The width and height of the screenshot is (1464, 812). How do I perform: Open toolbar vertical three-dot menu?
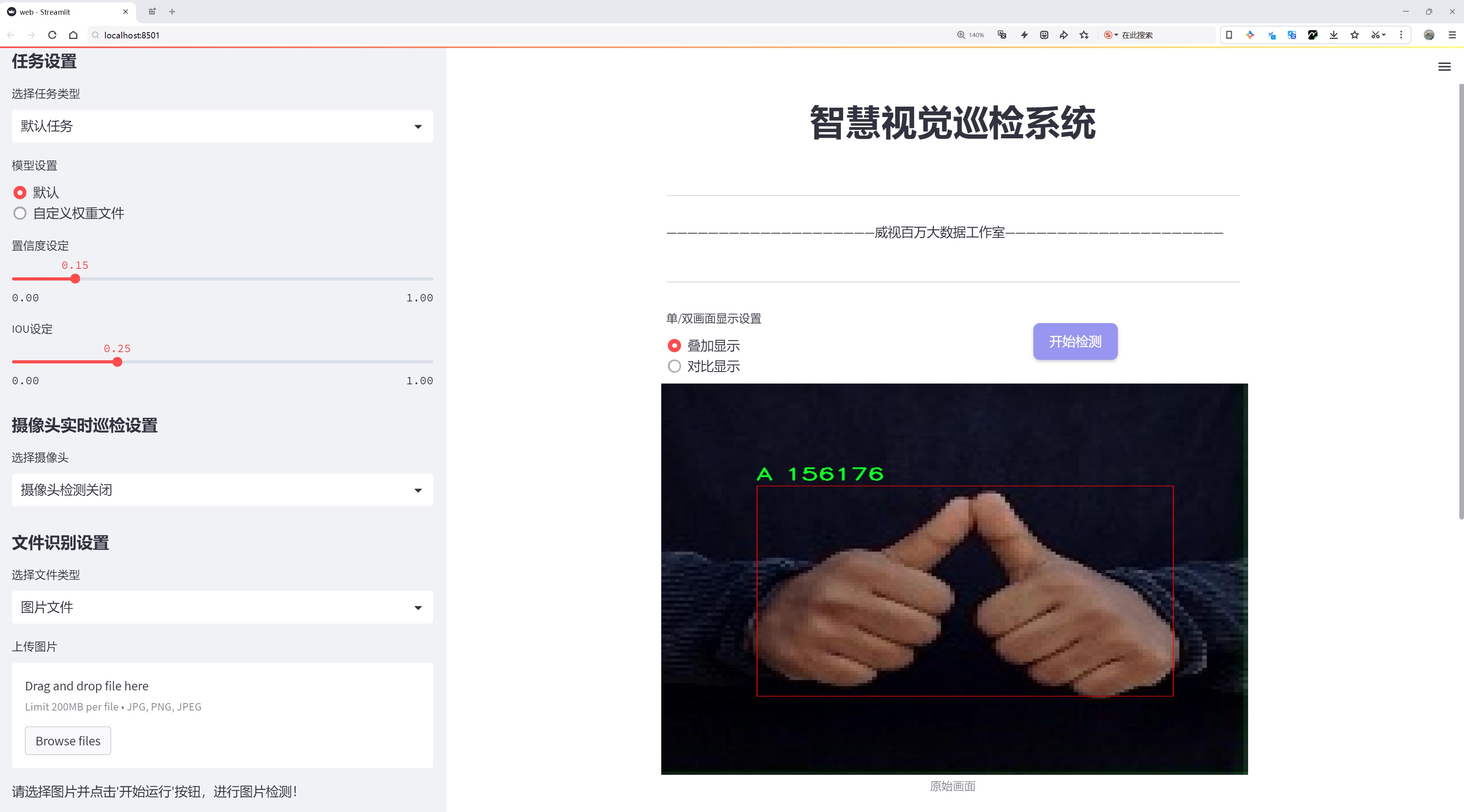[1401, 35]
